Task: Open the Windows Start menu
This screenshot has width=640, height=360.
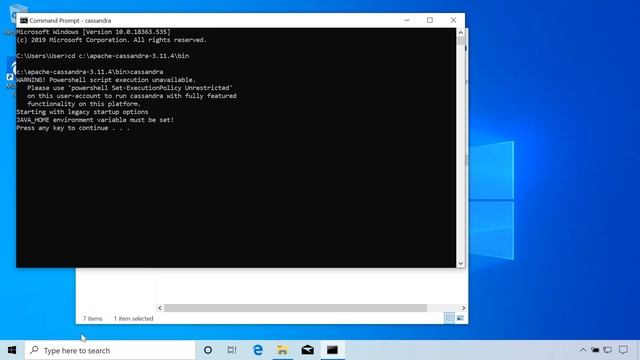Action: pyautogui.click(x=12, y=350)
